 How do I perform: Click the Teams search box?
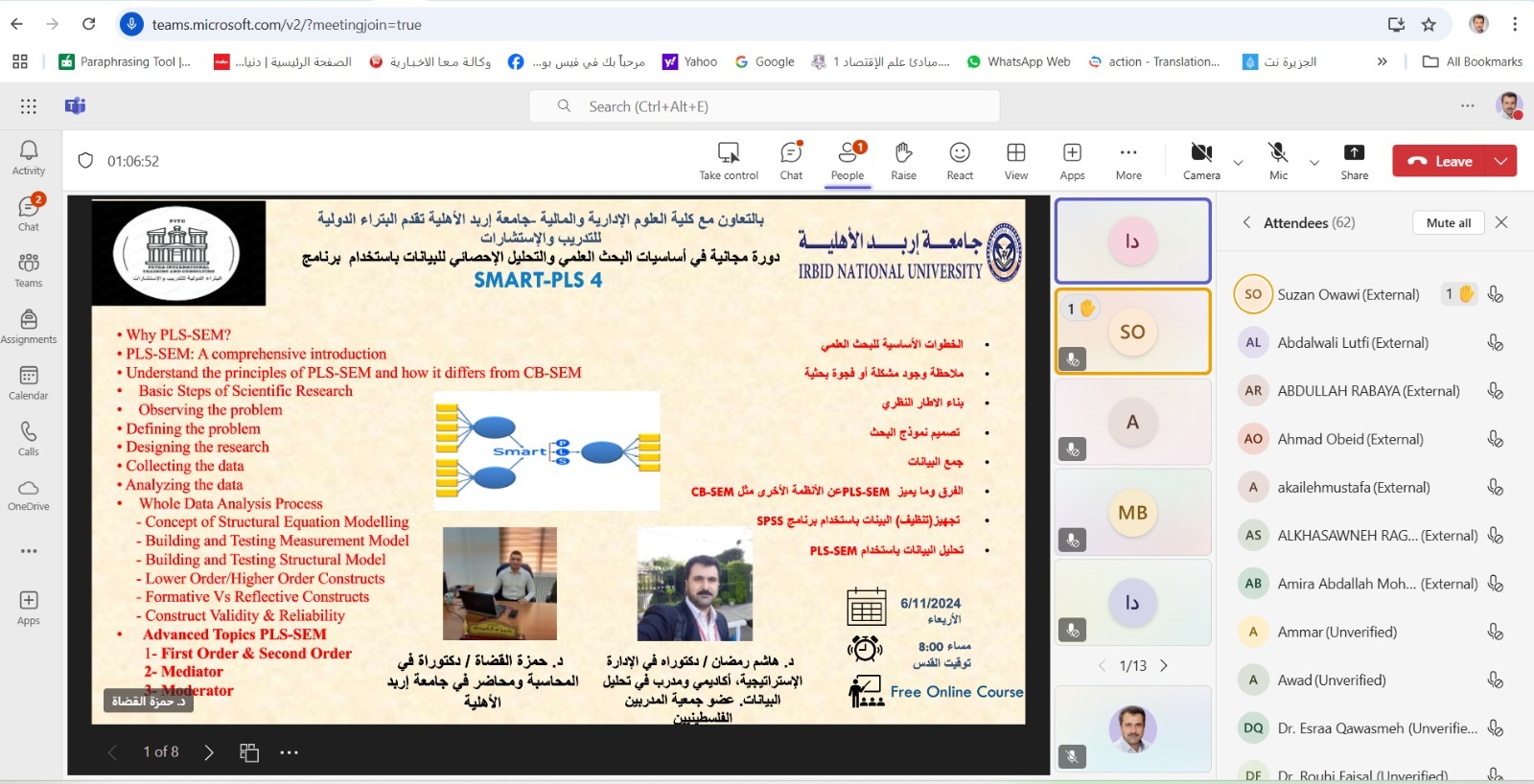[764, 106]
